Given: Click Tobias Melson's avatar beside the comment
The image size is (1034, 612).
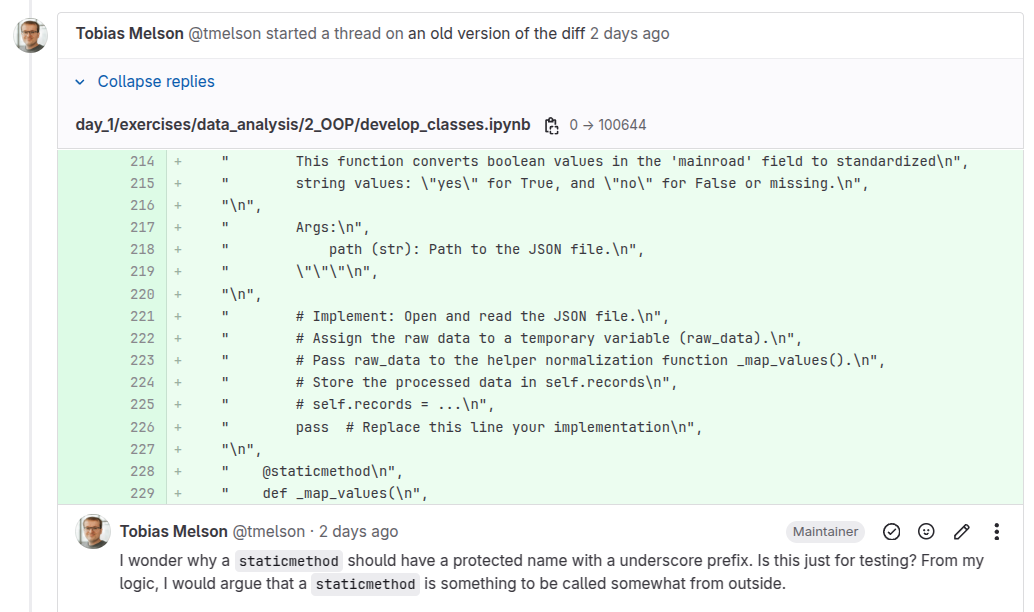Looking at the screenshot, I should pos(93,532).
